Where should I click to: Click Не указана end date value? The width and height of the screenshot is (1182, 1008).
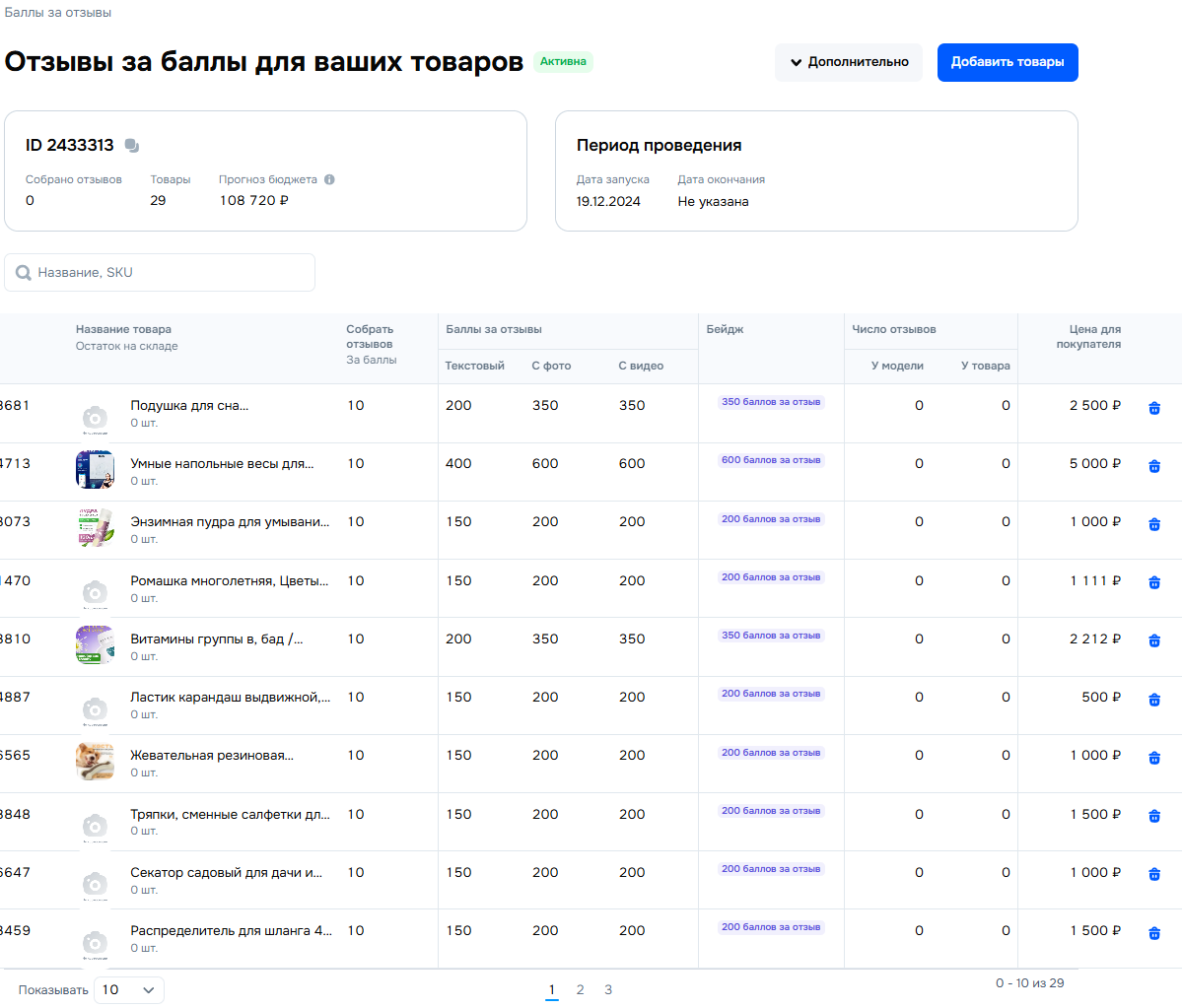[x=713, y=201]
